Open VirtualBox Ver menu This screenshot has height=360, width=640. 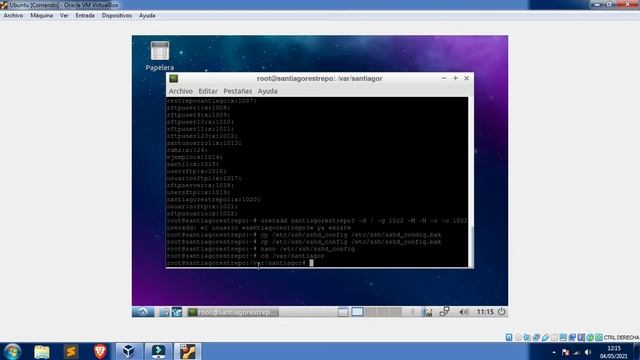[x=64, y=16]
